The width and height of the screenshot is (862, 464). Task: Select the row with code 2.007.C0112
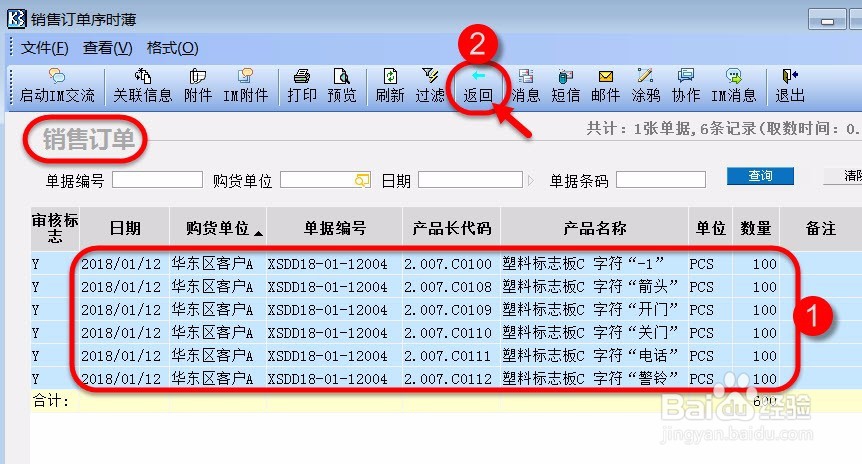tap(446, 379)
